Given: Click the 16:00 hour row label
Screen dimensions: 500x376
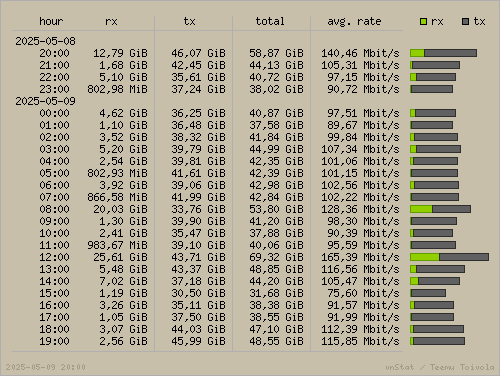Looking at the screenshot, I should 54,305.
